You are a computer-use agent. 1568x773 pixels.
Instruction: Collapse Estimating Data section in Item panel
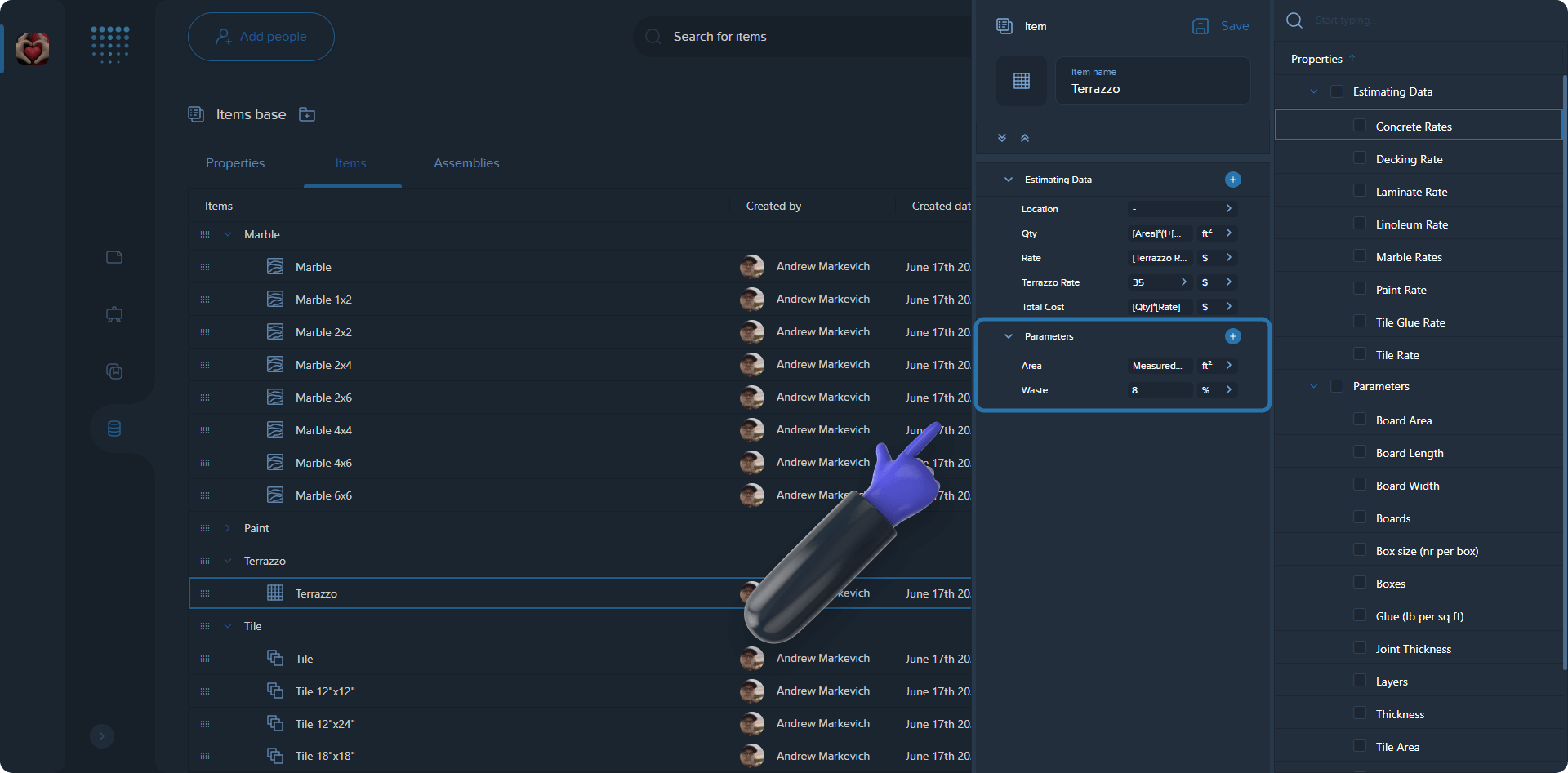pos(1009,180)
